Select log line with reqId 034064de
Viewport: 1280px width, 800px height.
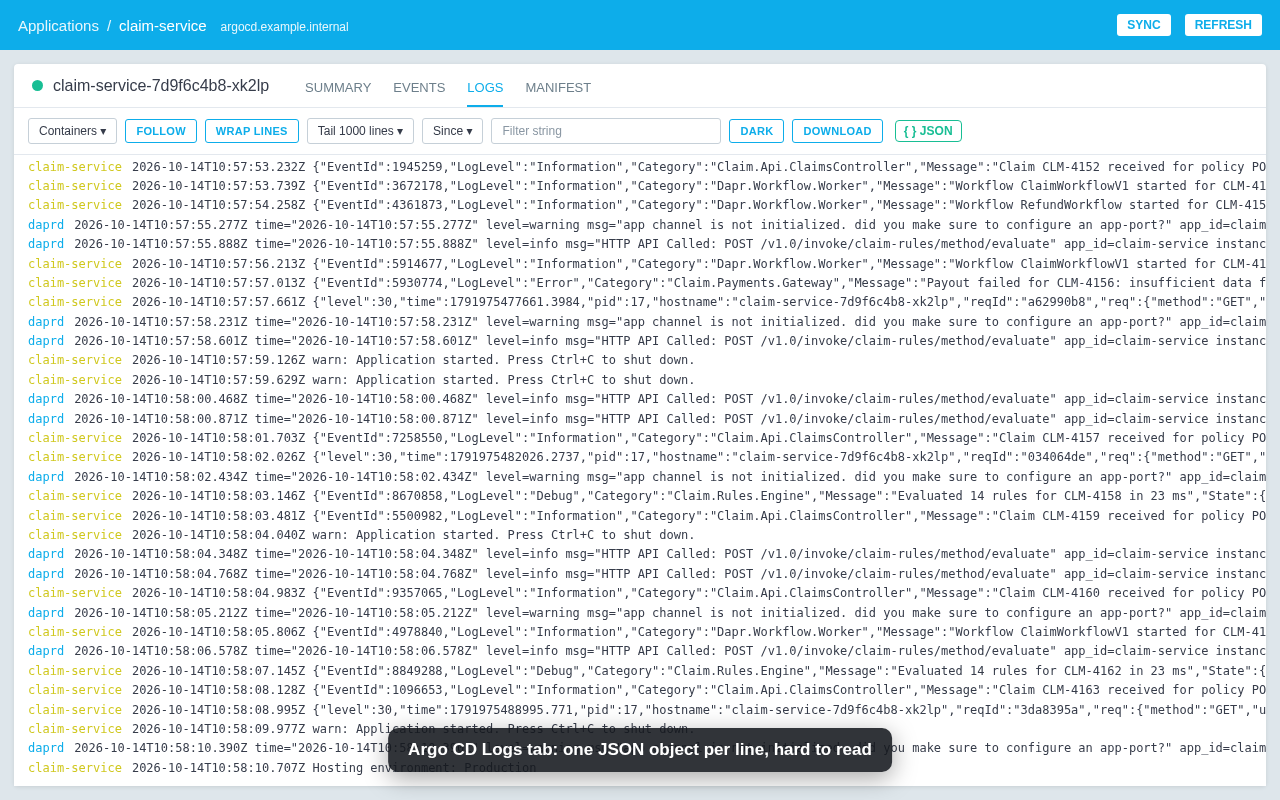click(640, 457)
